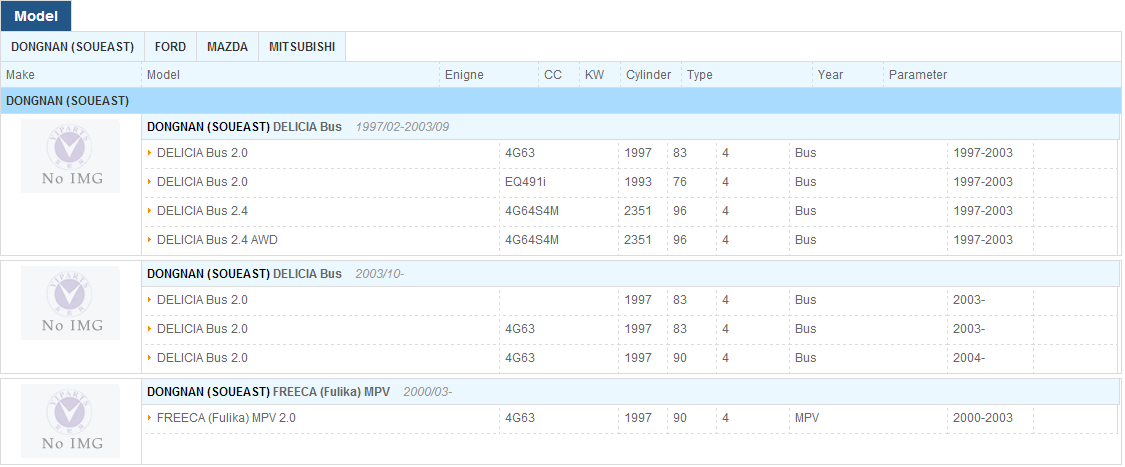Click the 2000-2003 year cell
The image size is (1125, 467).
click(983, 418)
